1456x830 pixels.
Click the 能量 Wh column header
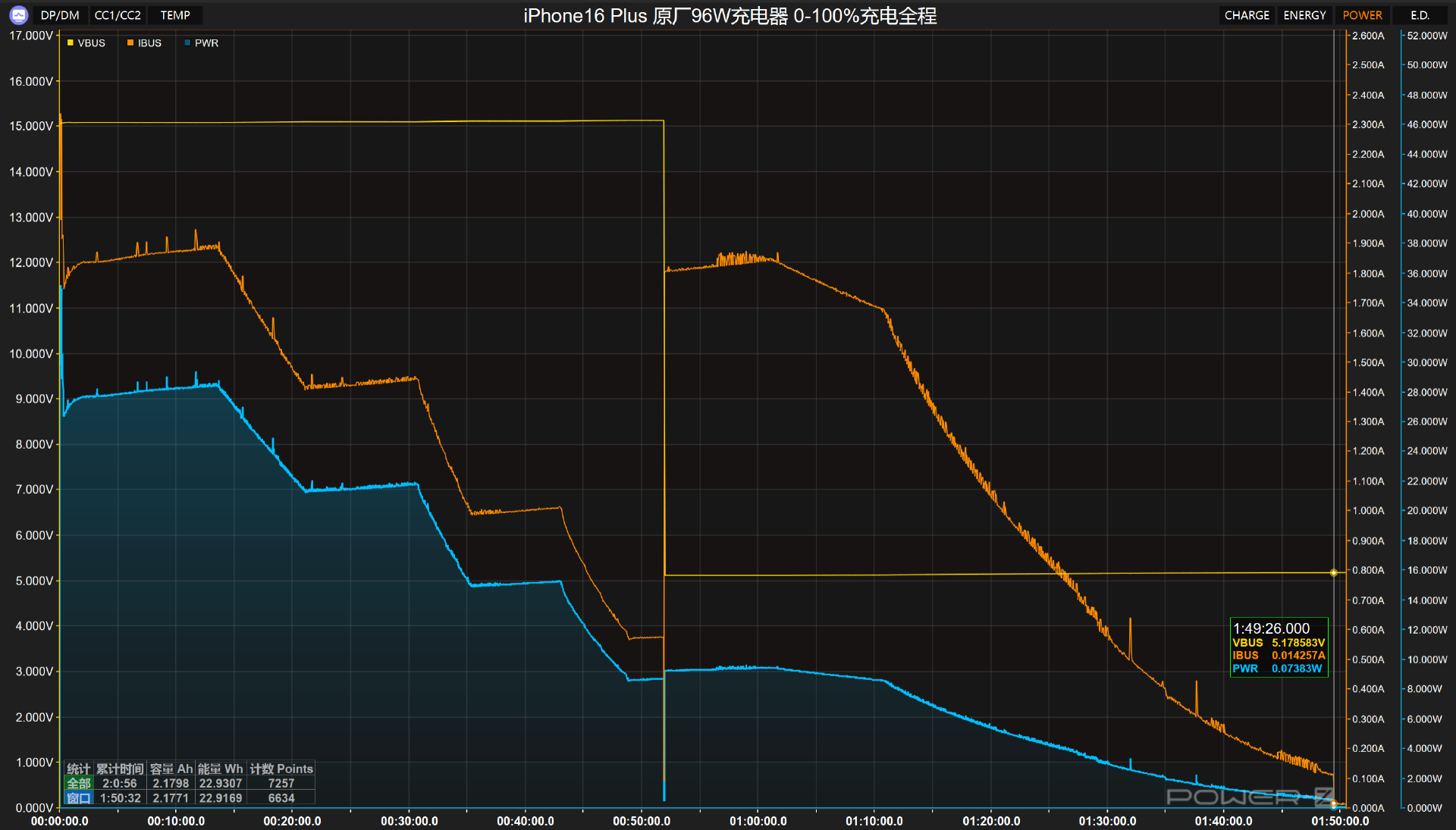coord(221,769)
